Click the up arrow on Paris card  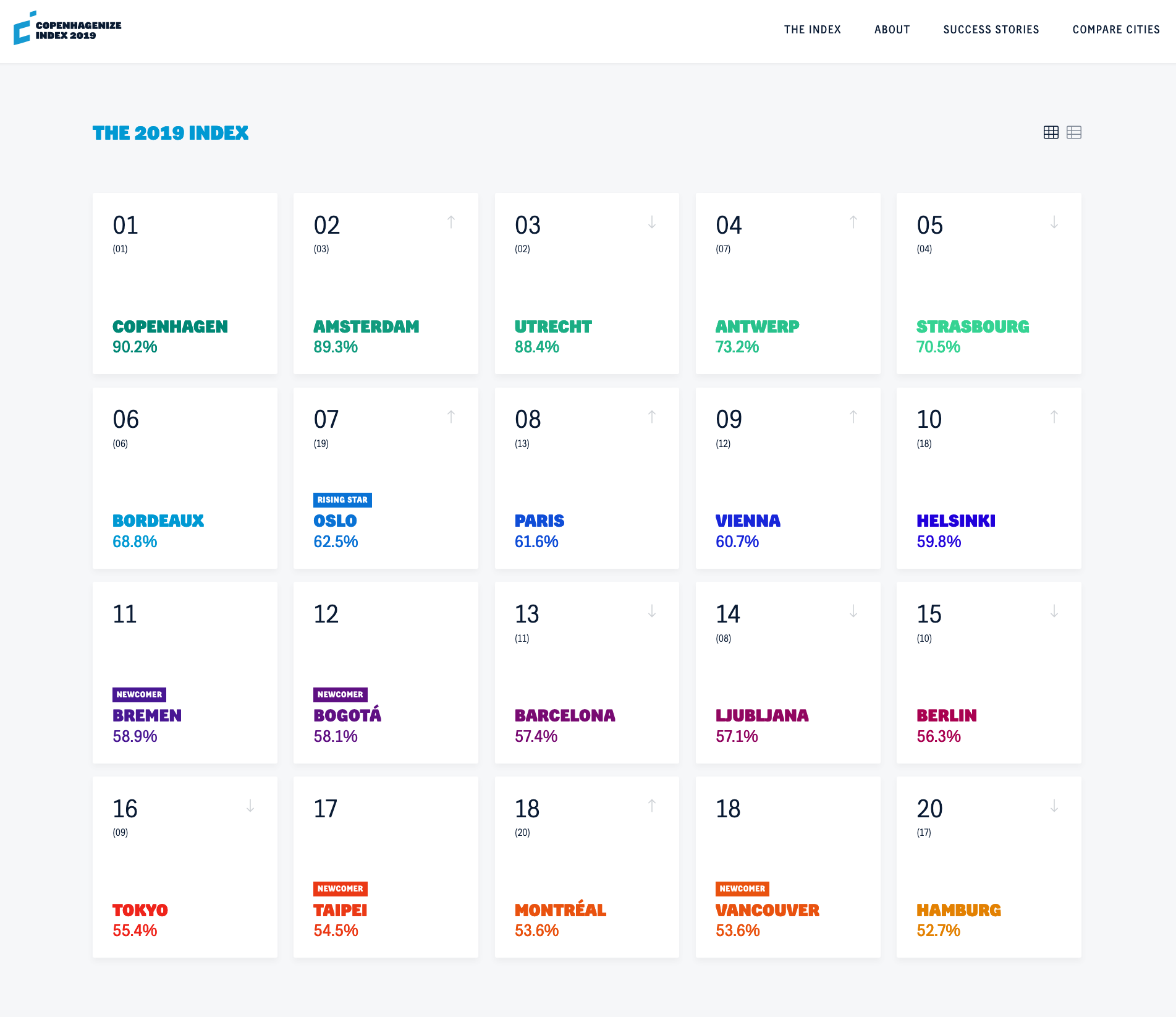652,417
